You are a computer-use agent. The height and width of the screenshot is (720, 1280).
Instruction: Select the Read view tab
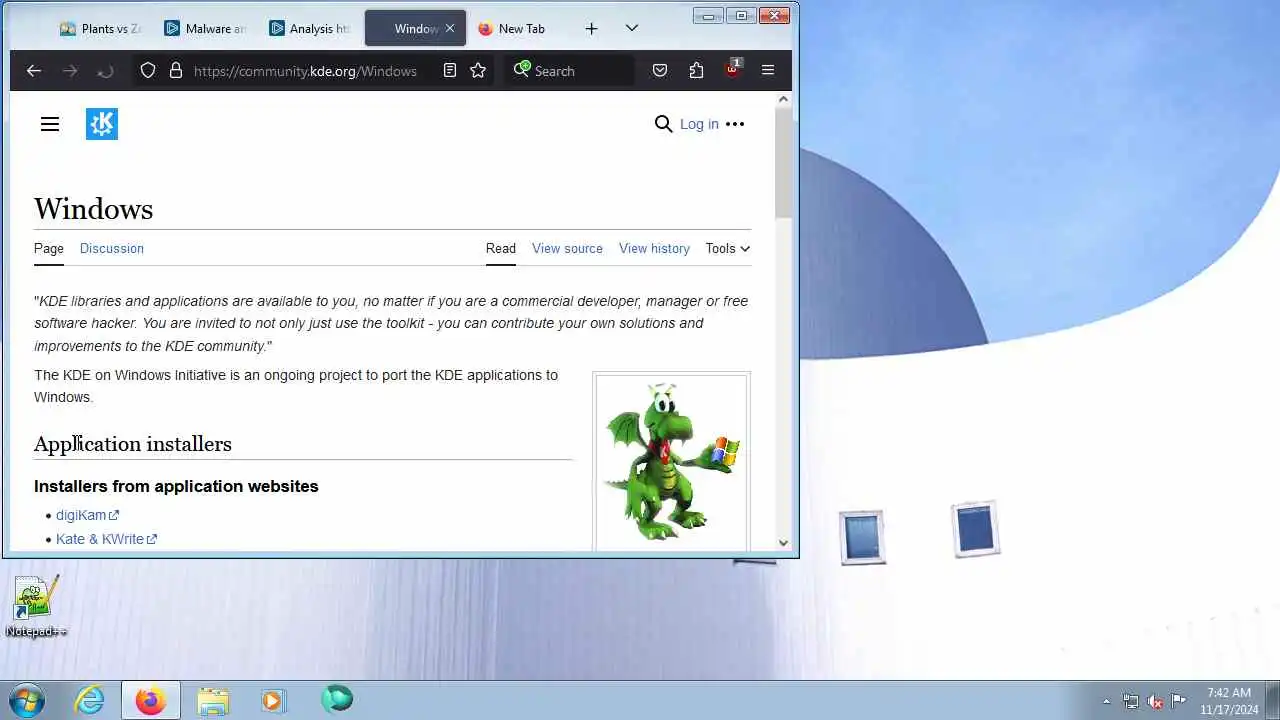(x=501, y=248)
